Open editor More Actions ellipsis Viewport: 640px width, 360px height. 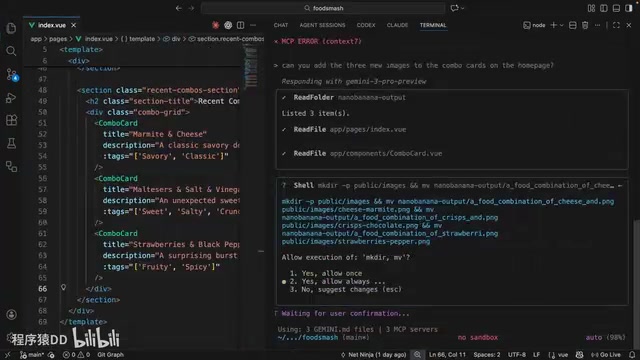click(253, 25)
